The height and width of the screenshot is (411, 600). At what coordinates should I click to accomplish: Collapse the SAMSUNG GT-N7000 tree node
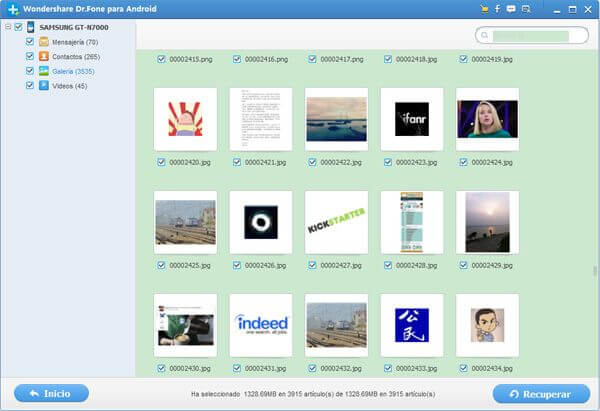(x=8, y=27)
